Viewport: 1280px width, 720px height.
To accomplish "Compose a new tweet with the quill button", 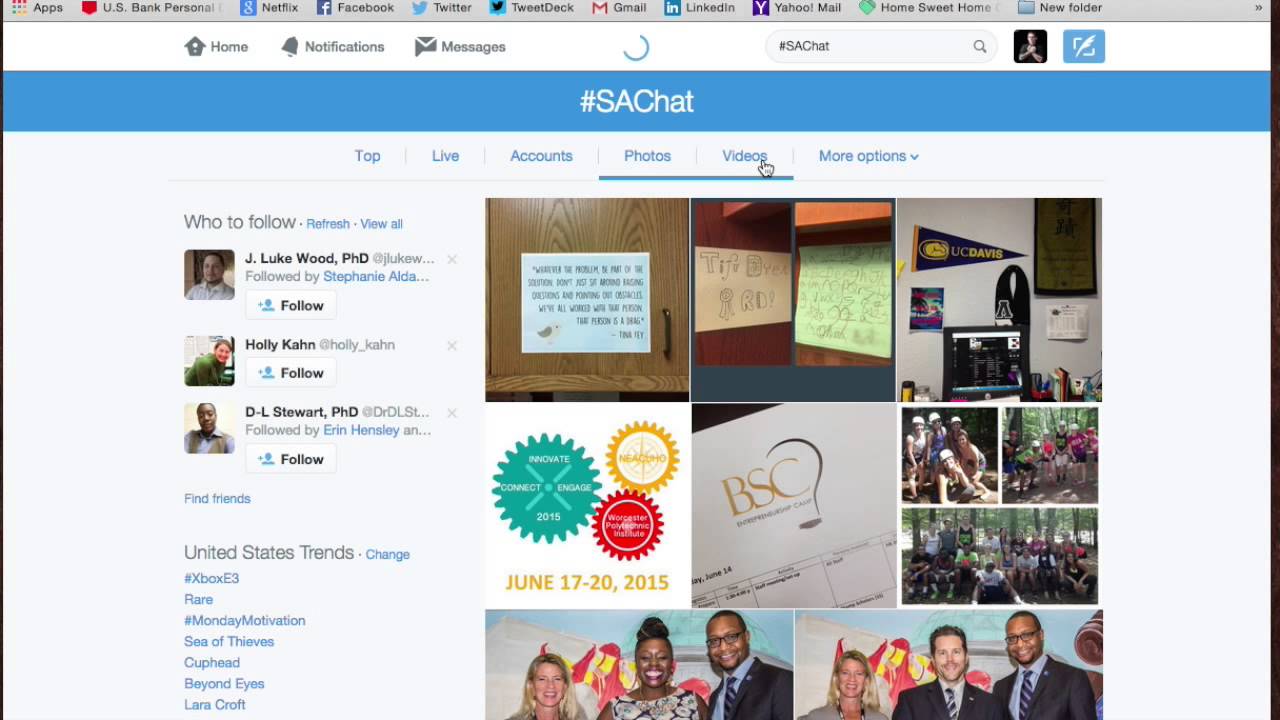I will pyautogui.click(x=1084, y=46).
